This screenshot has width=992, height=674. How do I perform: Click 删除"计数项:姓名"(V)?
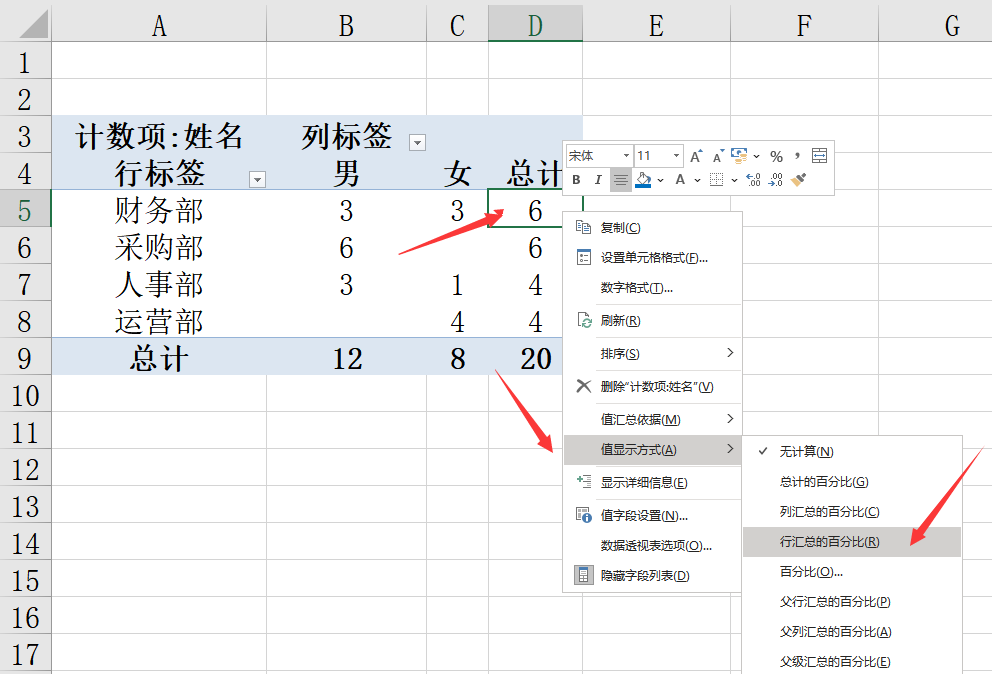[652, 387]
